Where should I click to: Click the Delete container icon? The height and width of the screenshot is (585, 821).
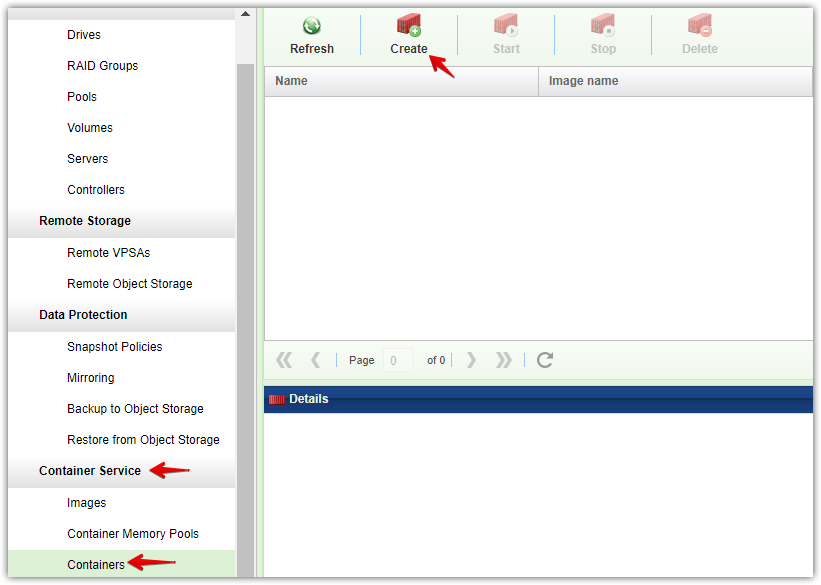(700, 25)
